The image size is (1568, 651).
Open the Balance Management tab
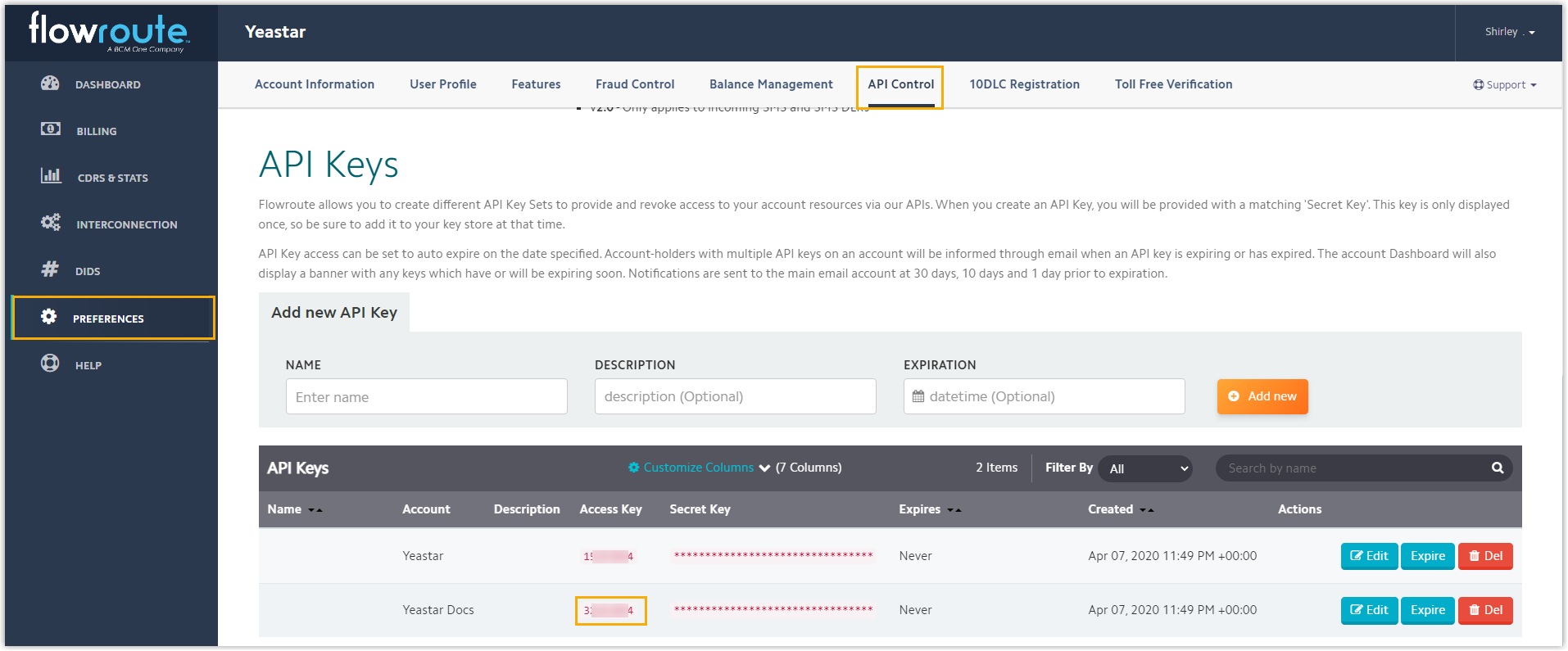(770, 84)
